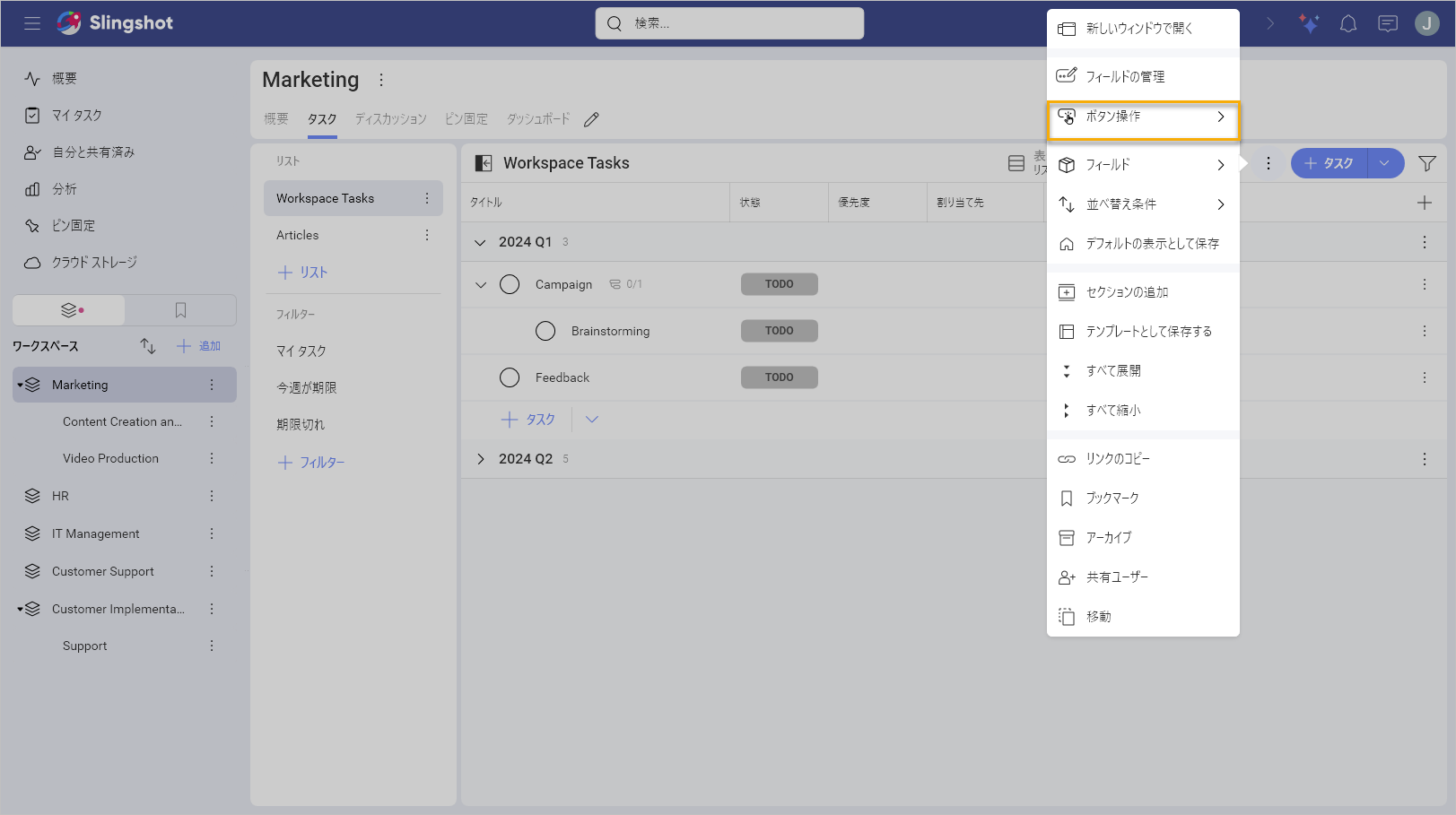This screenshot has width=1456, height=815.
Task: Open Workspace Tasks list options kebab
Action: pyautogui.click(x=427, y=198)
